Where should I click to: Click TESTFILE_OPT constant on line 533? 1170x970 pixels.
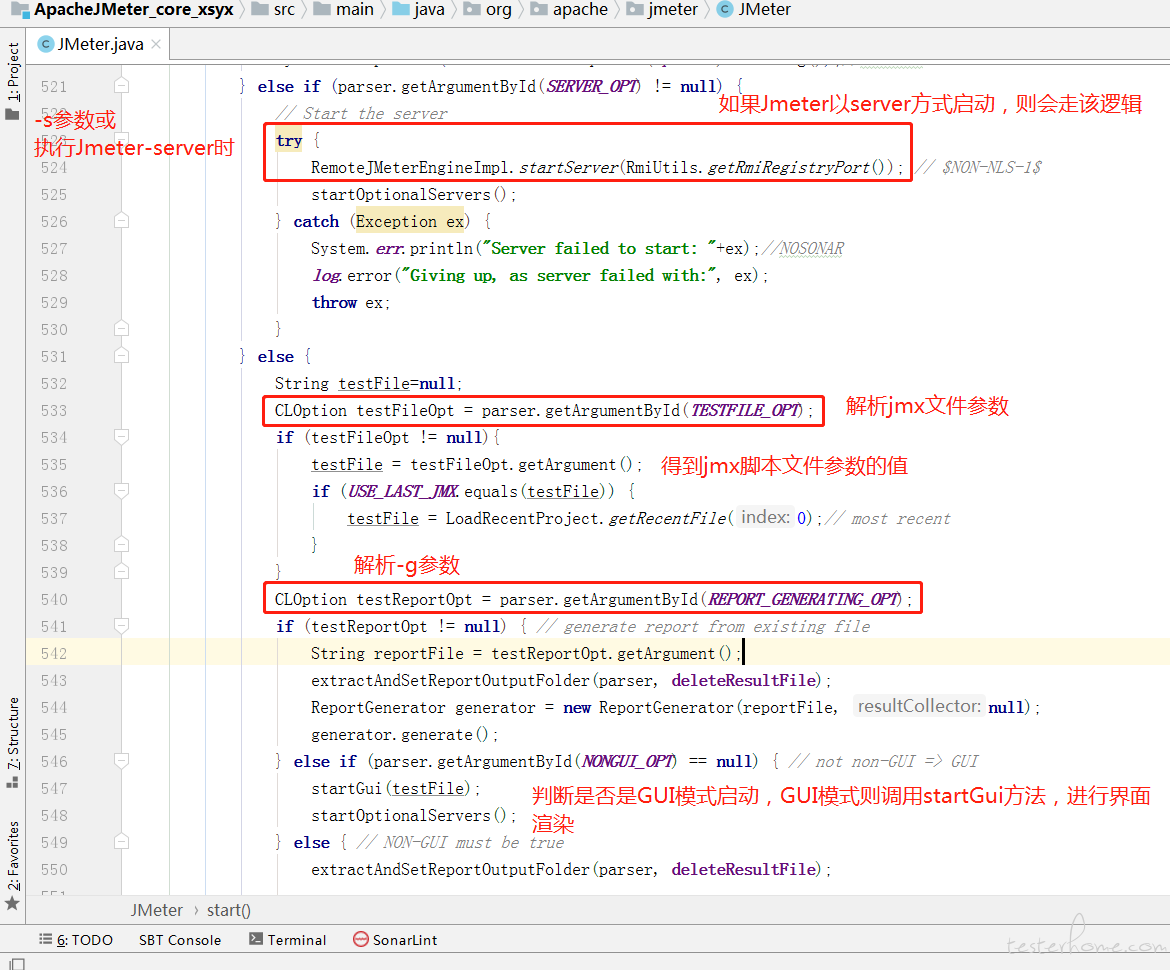click(x=746, y=410)
